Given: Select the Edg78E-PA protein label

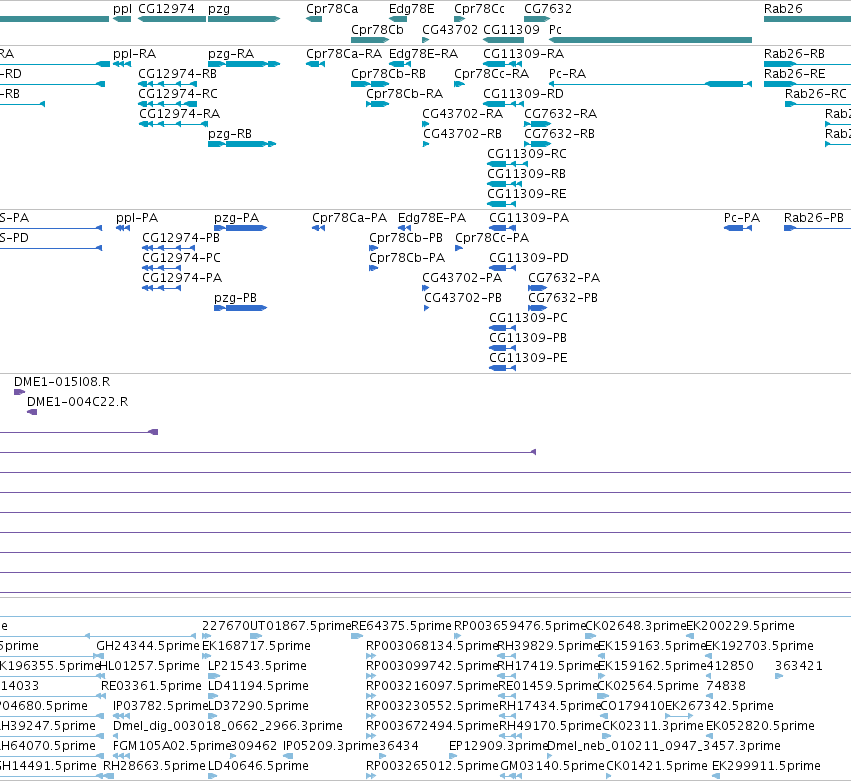Looking at the screenshot, I should tap(432, 218).
